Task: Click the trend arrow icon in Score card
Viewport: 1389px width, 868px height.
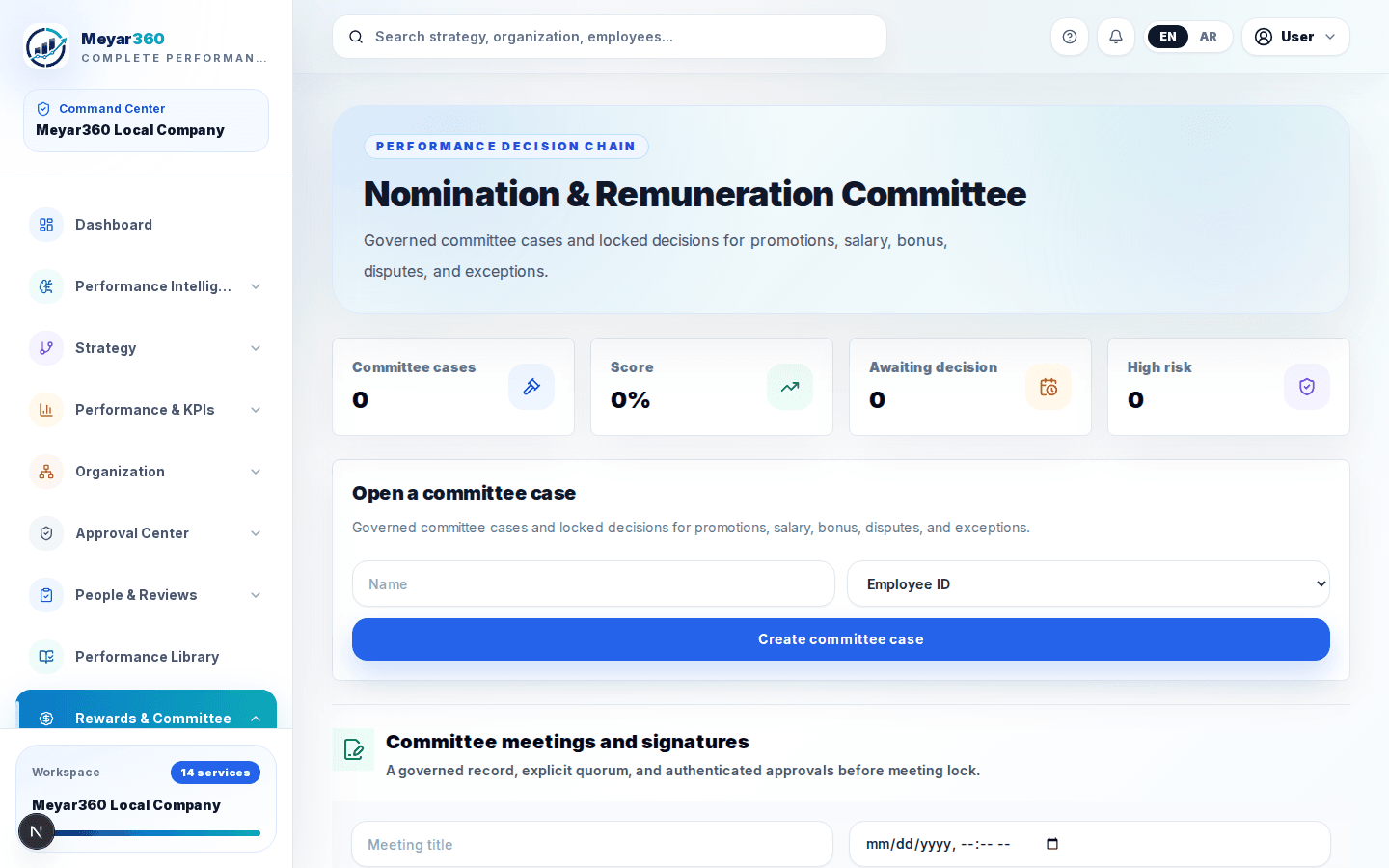Action: [790, 387]
